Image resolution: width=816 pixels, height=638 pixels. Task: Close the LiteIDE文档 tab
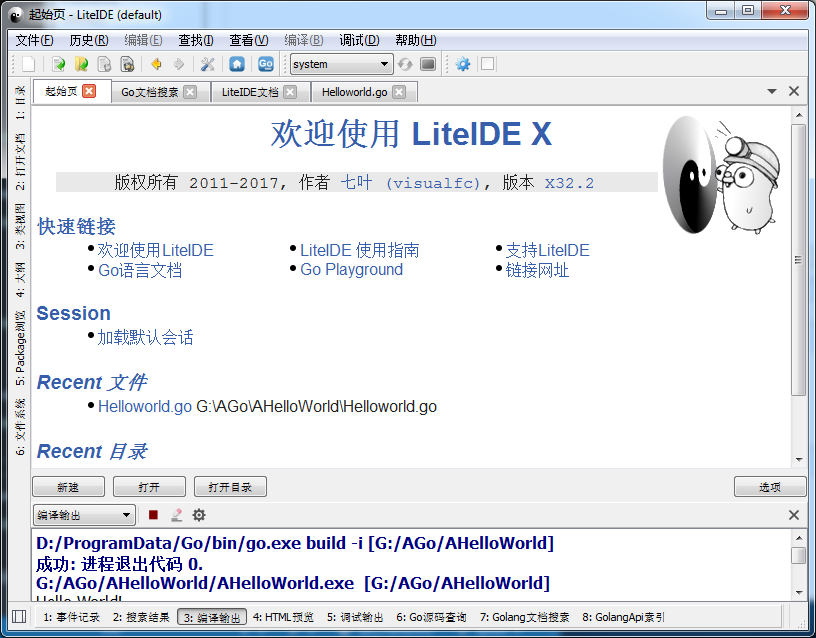(x=290, y=92)
